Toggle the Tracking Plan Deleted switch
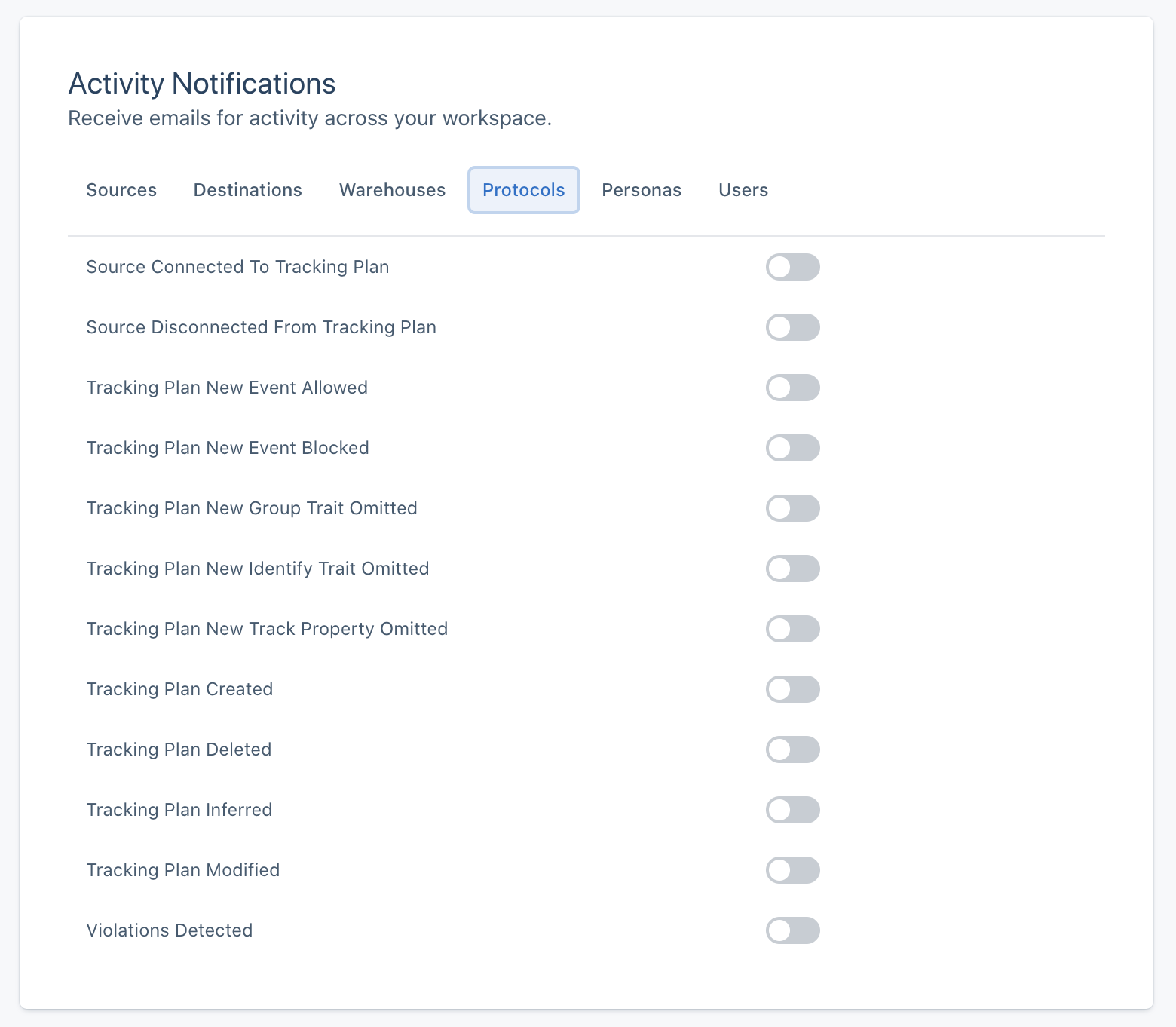Viewport: 1176px width, 1027px height. (x=792, y=750)
